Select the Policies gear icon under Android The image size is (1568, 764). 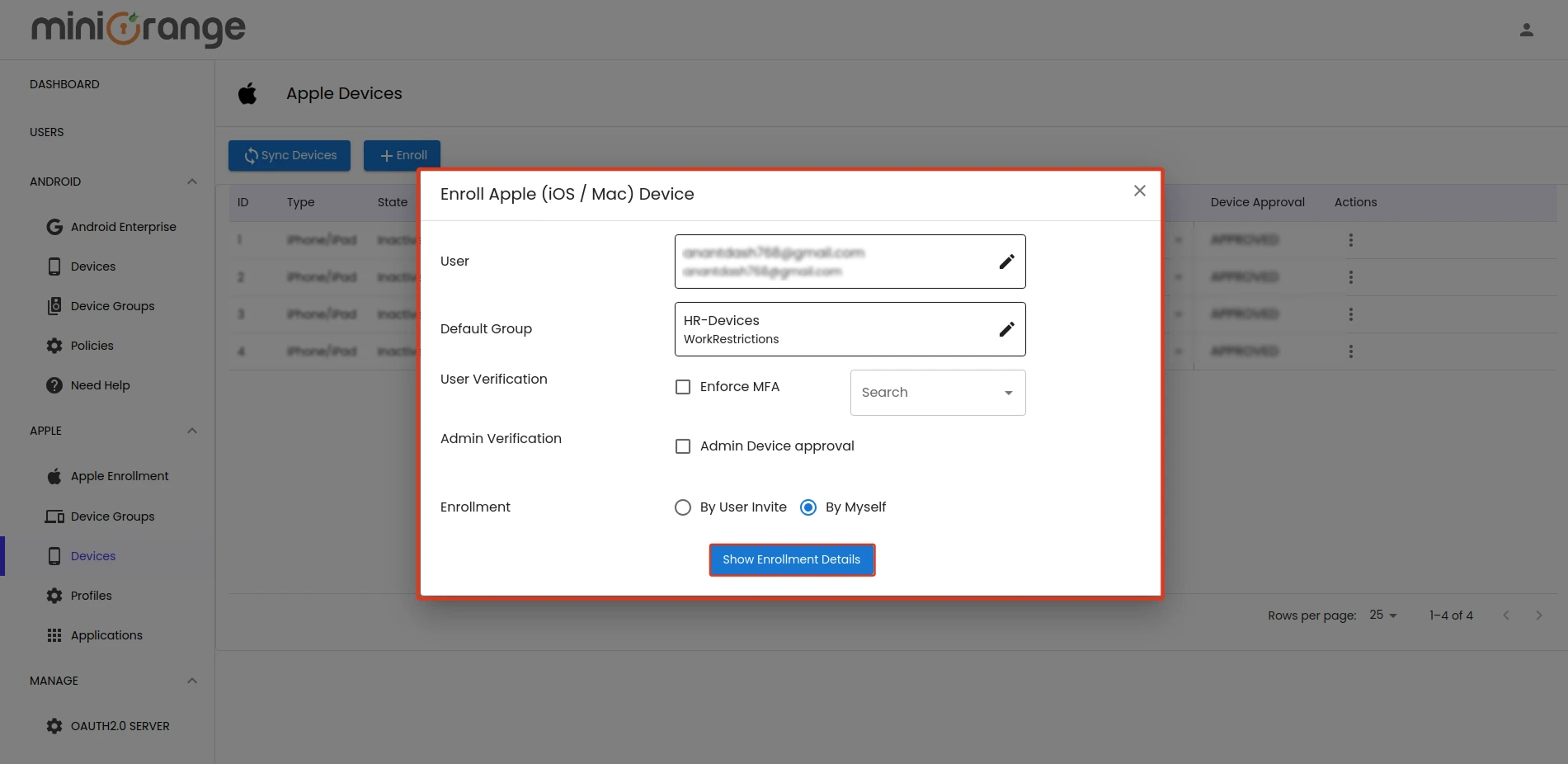pos(54,345)
